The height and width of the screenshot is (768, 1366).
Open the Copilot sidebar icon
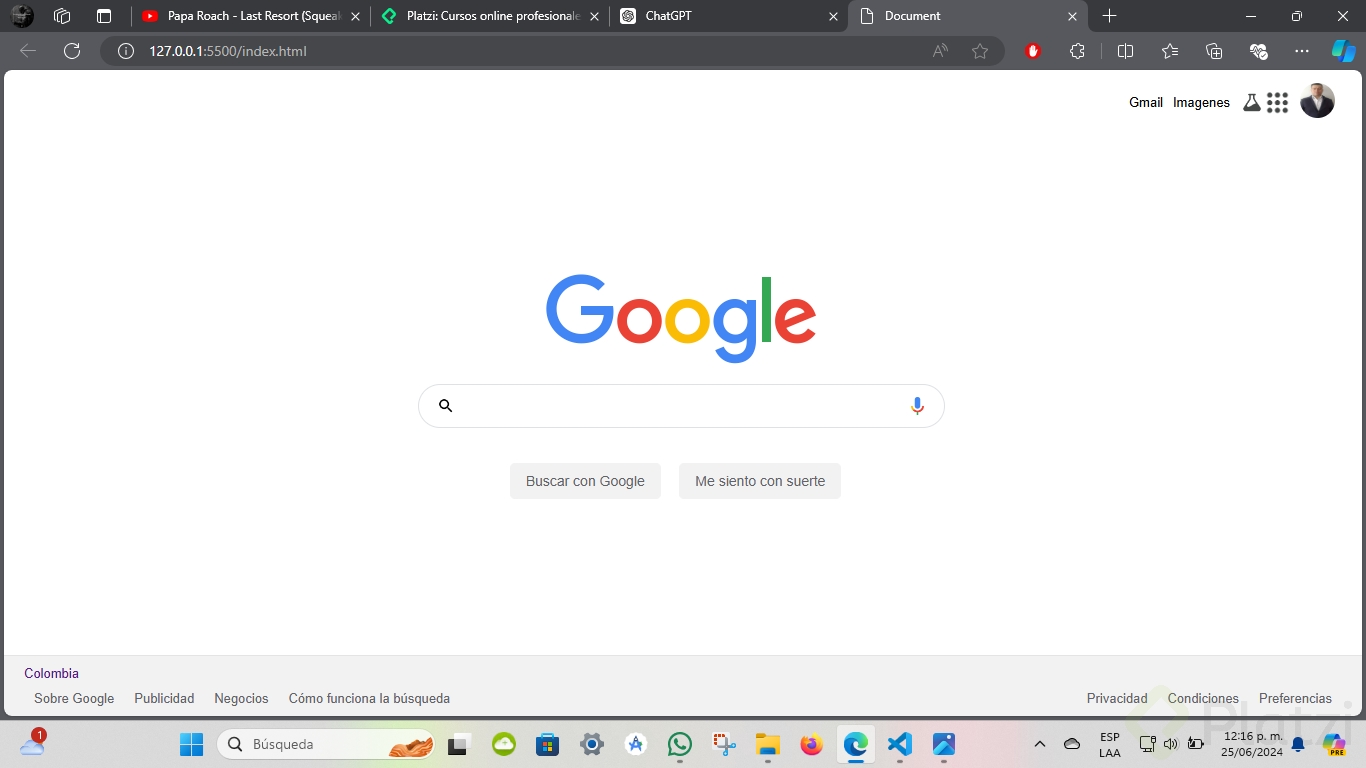(1343, 51)
